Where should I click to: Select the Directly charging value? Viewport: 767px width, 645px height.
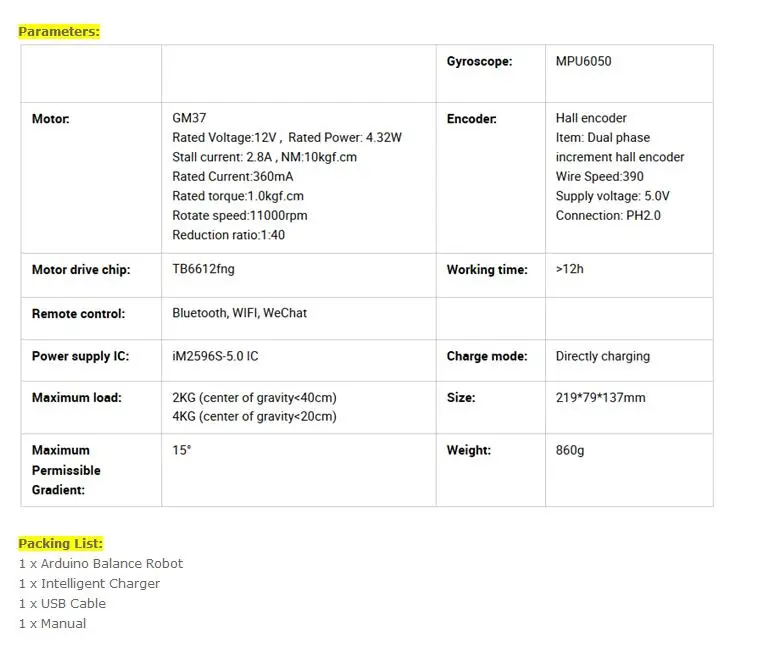(x=603, y=356)
